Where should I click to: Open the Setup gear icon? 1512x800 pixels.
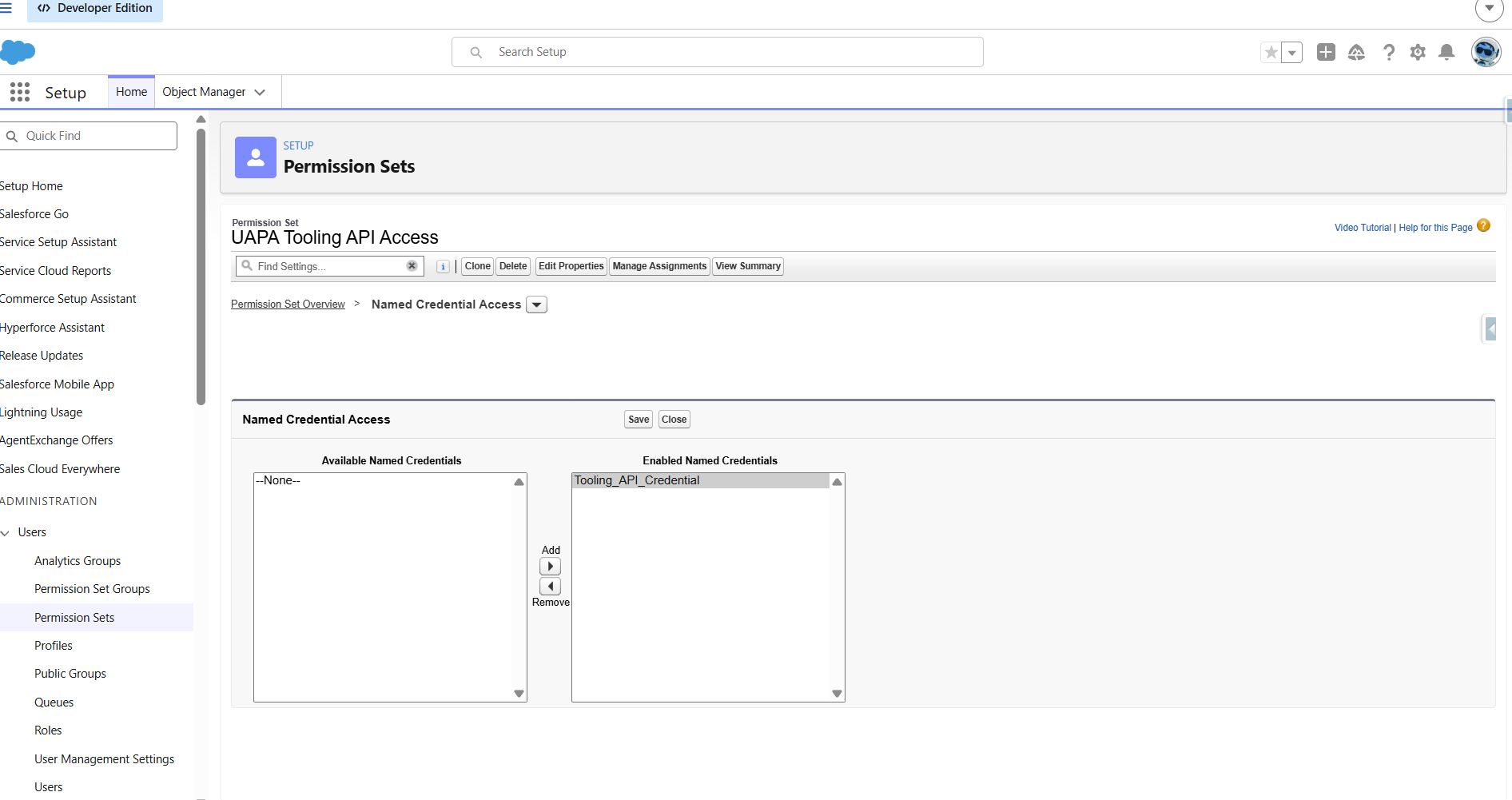click(1418, 52)
